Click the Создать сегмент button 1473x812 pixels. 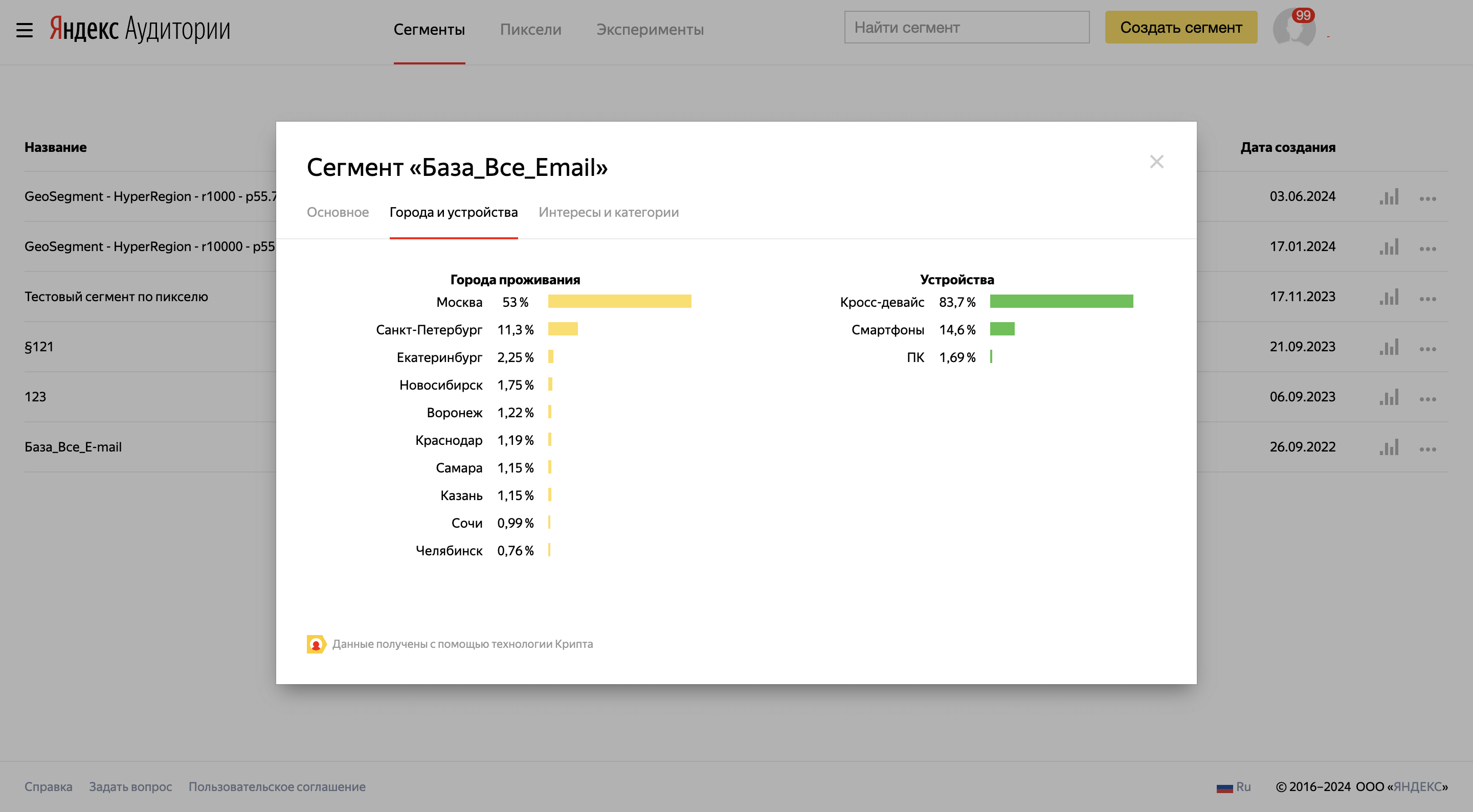[1181, 27]
